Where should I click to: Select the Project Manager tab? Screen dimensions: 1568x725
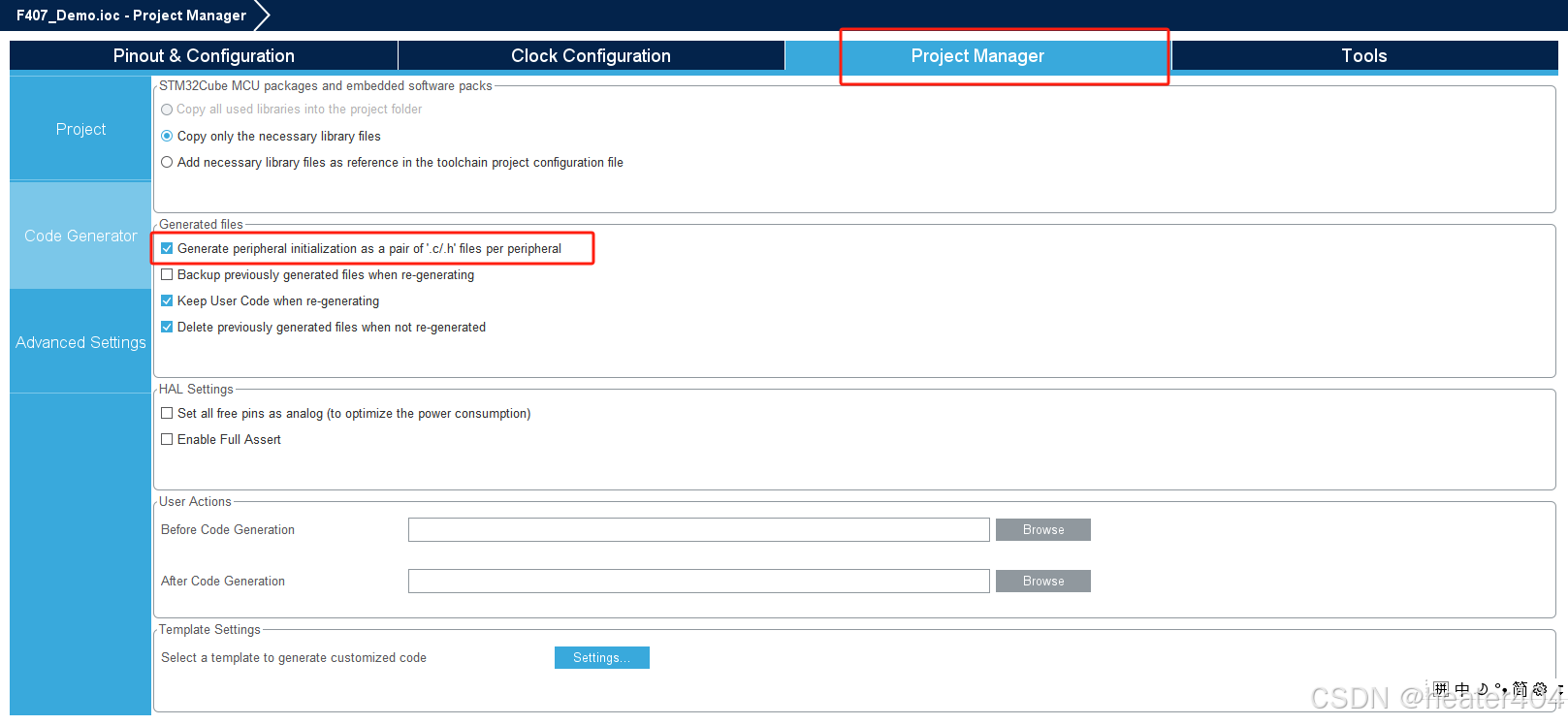click(x=977, y=55)
